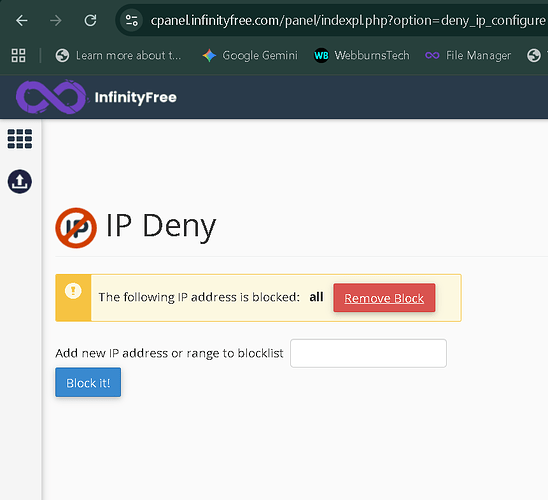Open the Chrome apps grid shortcut
The image size is (548, 500).
(19, 56)
